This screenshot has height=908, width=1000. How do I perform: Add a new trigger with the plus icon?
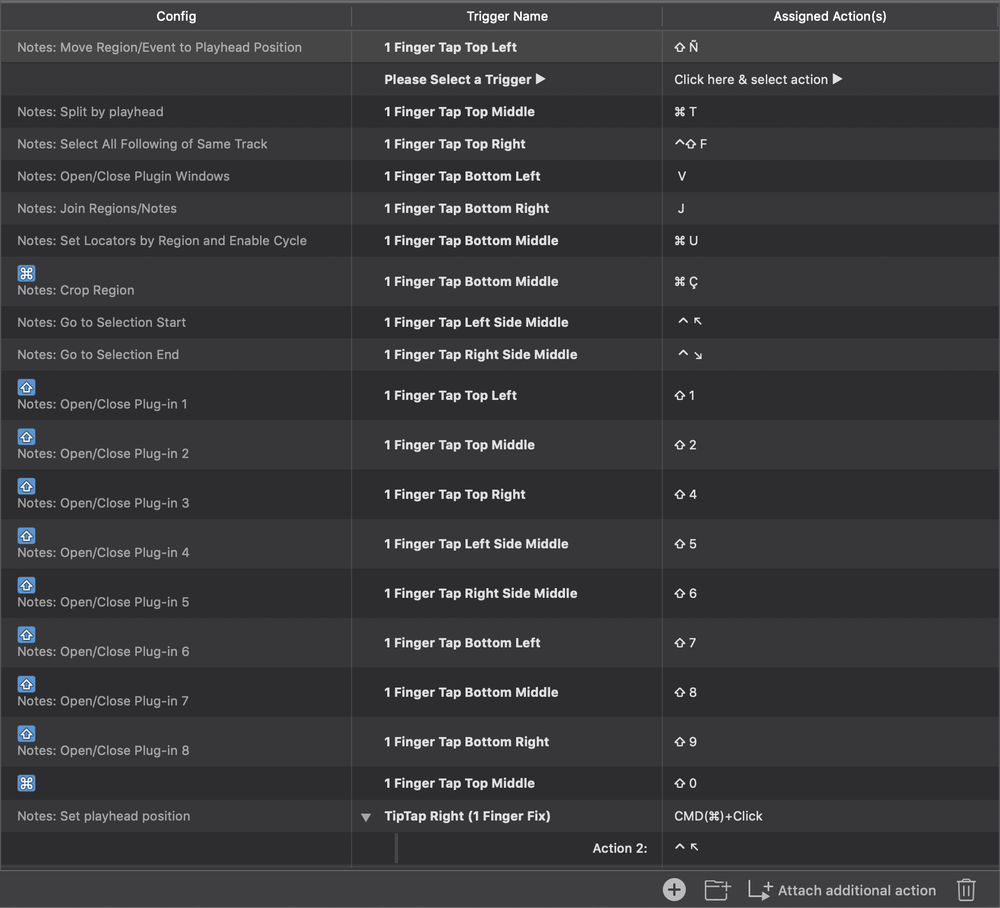point(674,890)
